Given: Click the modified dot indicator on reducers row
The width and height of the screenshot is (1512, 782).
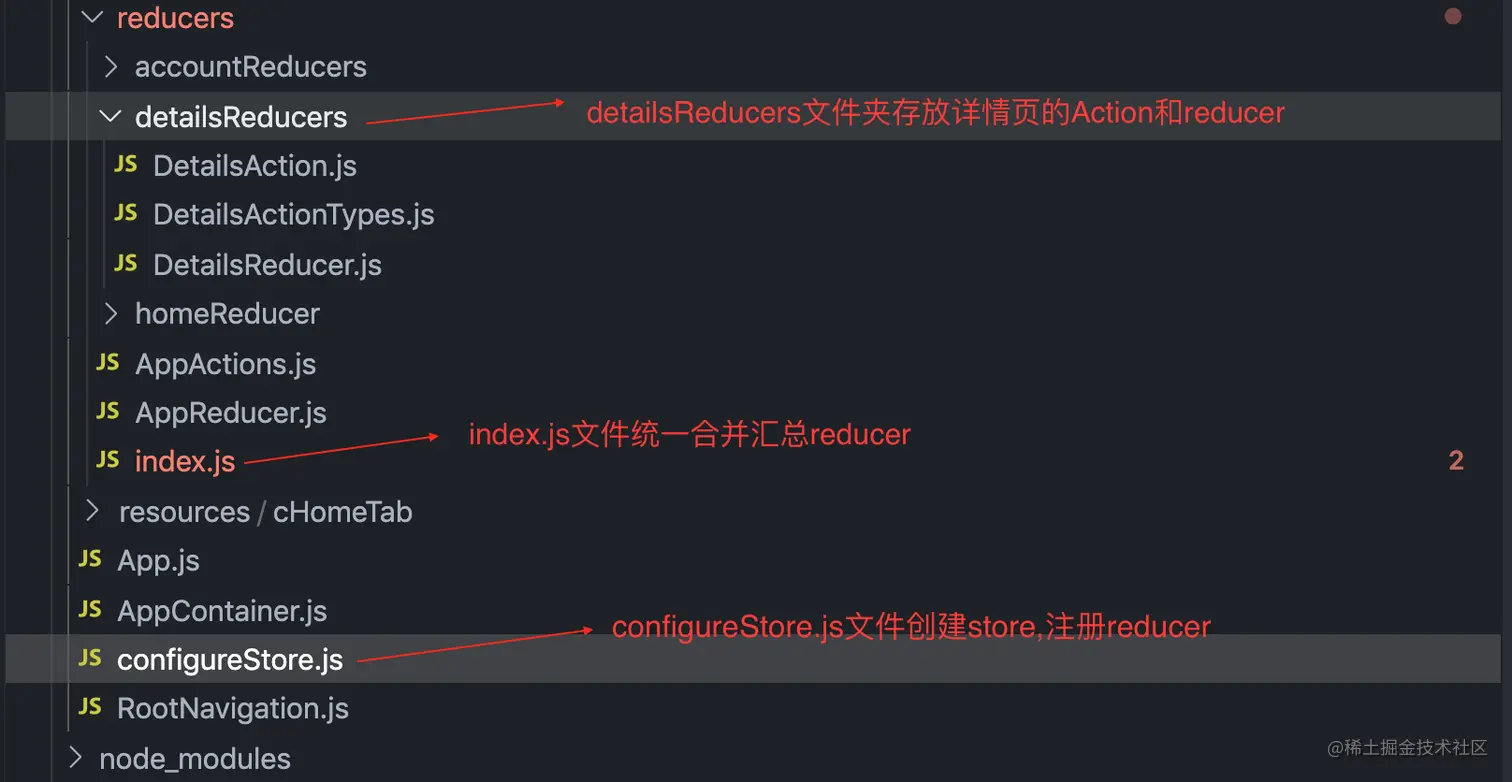Looking at the screenshot, I should [1453, 16].
